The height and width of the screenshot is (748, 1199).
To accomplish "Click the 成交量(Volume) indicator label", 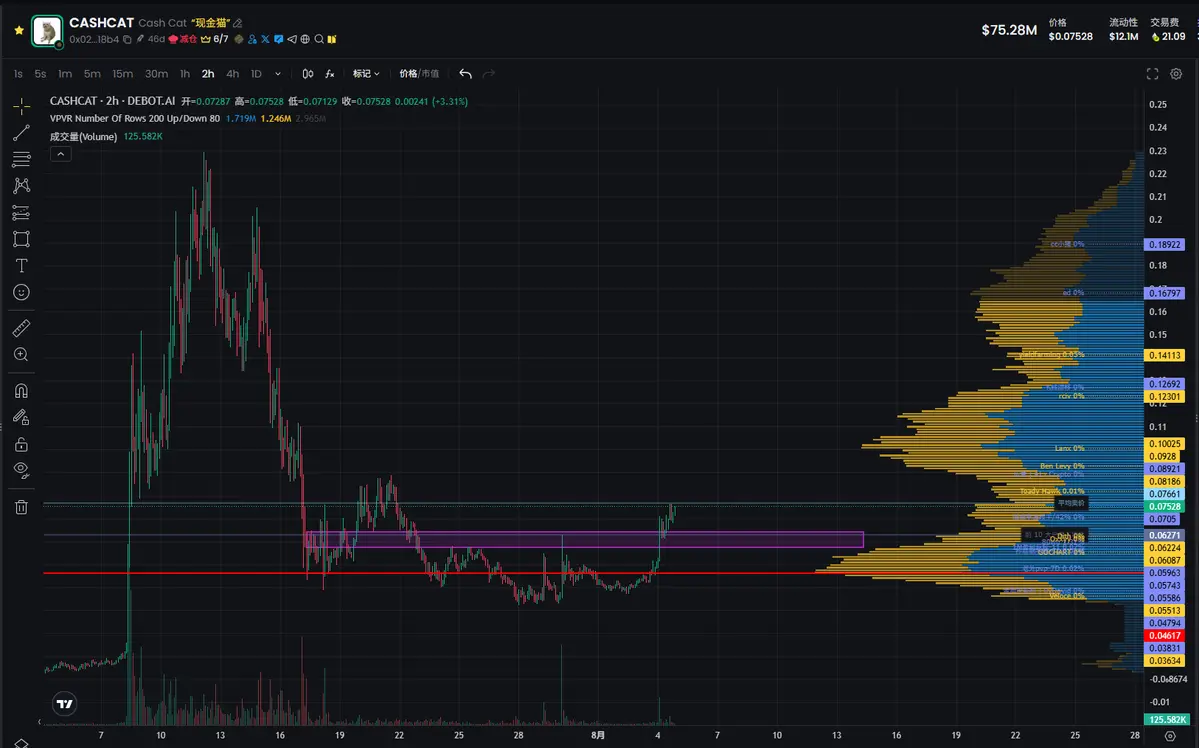I will point(83,136).
